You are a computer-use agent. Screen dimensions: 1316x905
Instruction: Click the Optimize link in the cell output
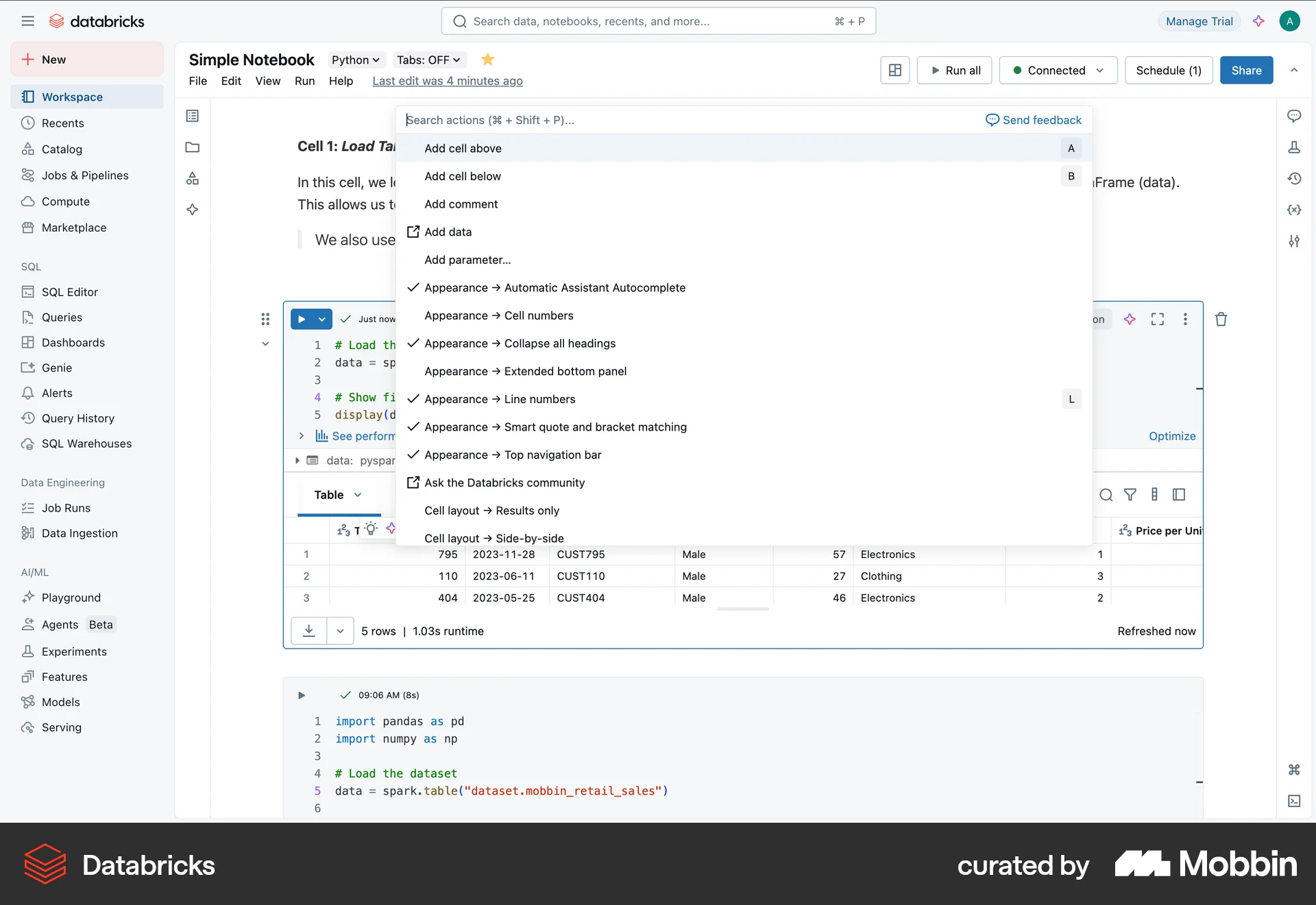1171,436
